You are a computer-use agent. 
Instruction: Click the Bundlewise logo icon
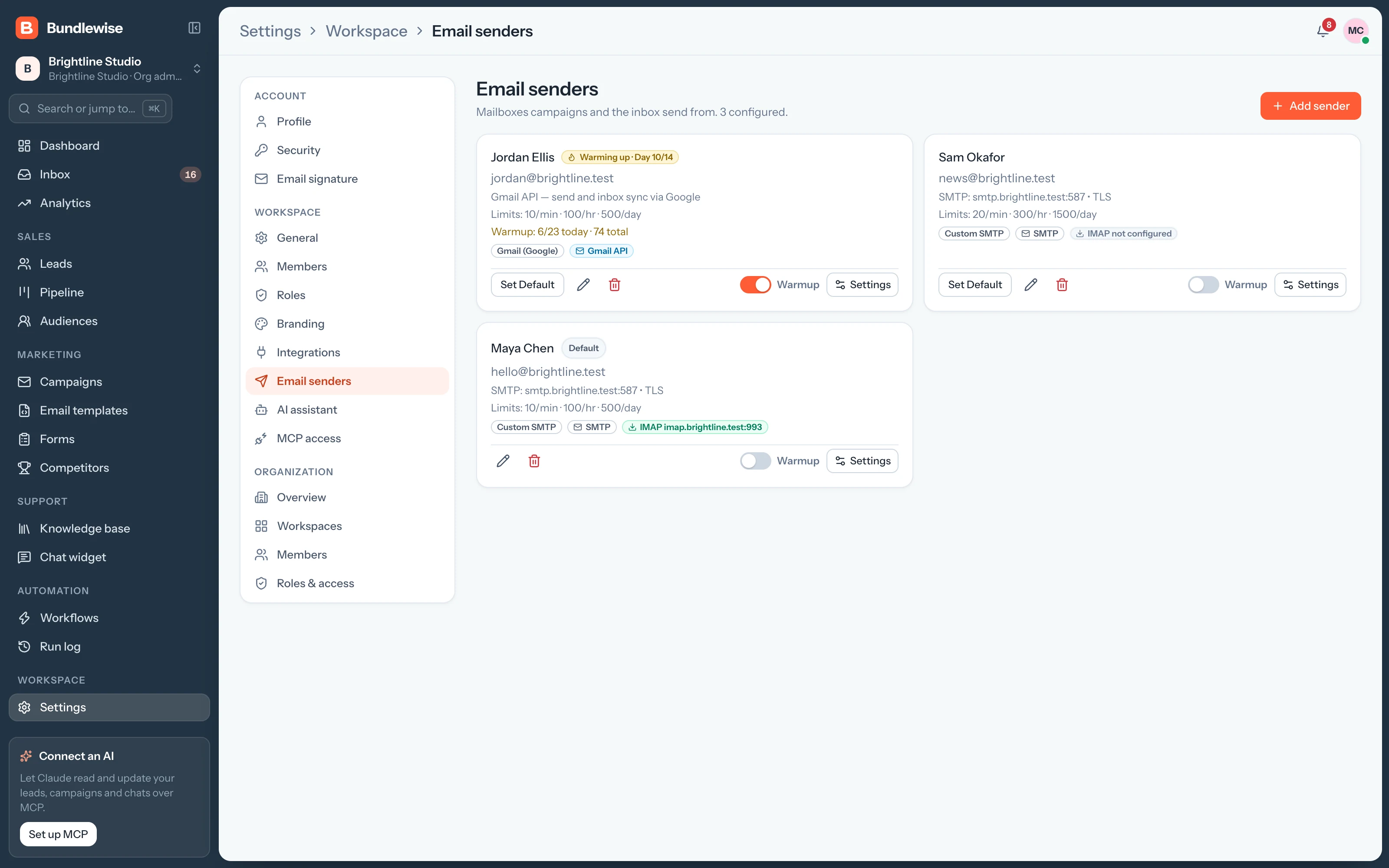pyautogui.click(x=27, y=28)
